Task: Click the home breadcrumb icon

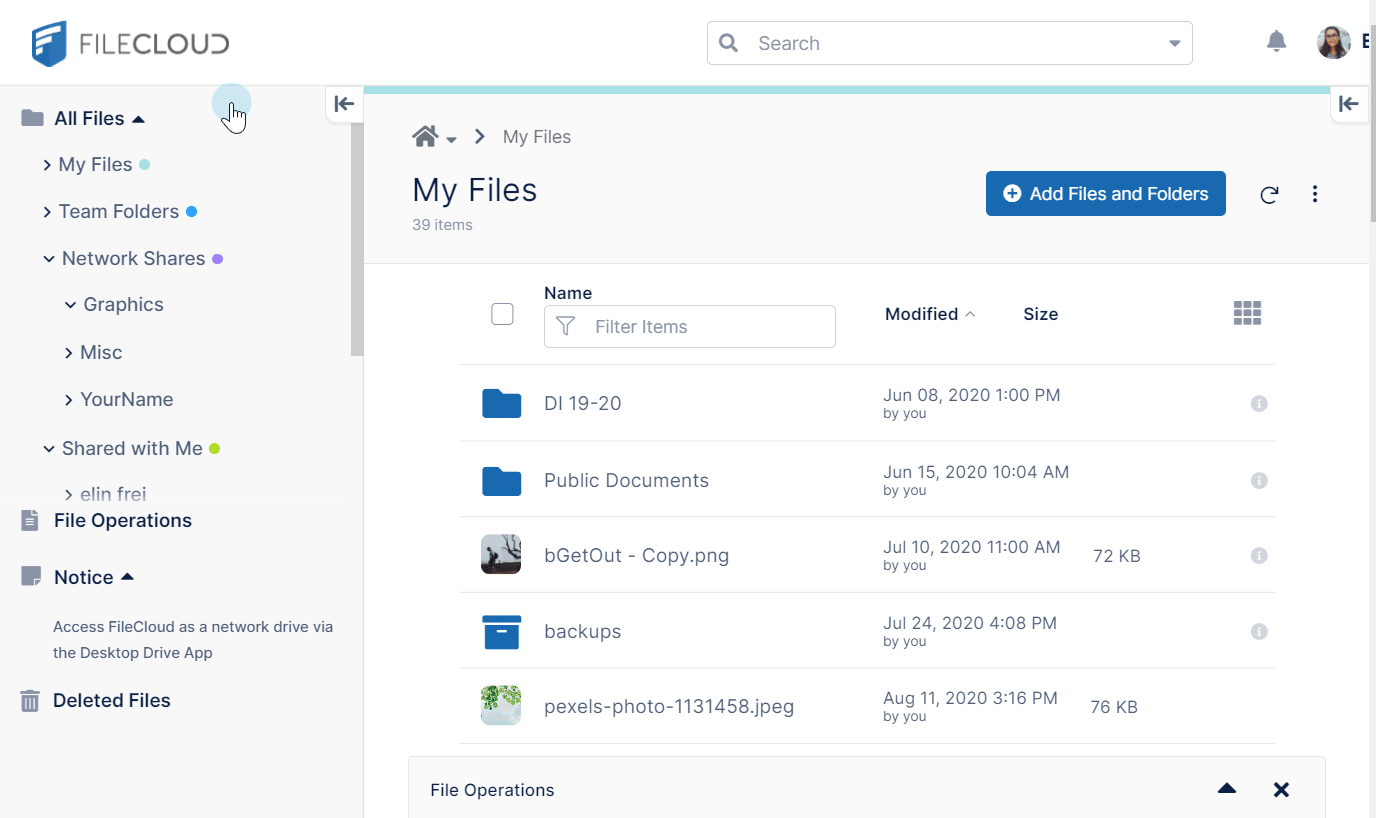Action: pos(426,137)
